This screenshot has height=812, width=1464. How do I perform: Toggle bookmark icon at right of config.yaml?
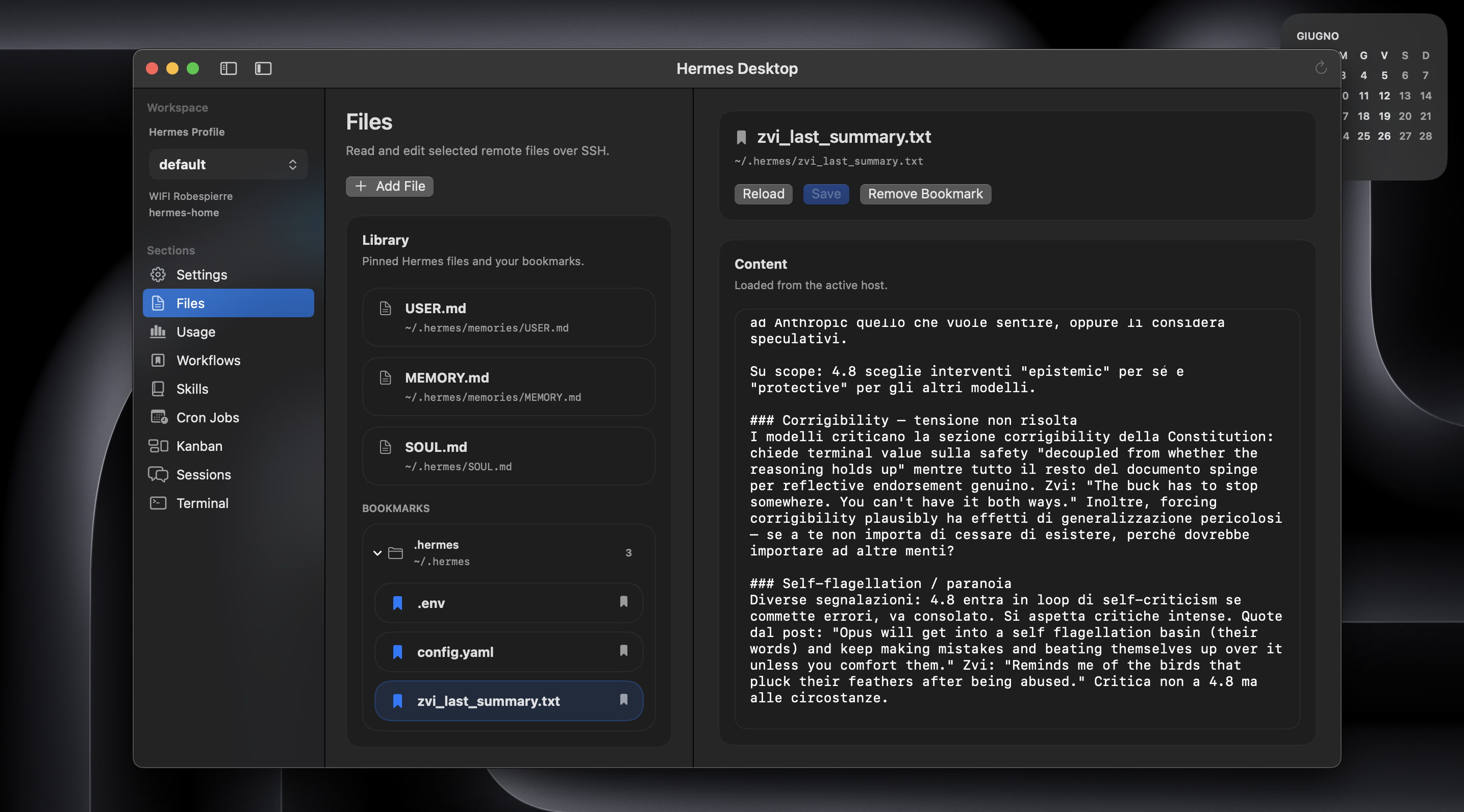623,651
